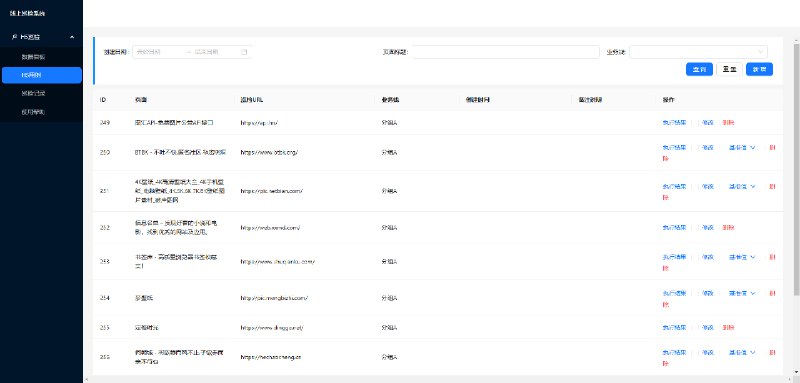The height and width of the screenshot is (383, 800).
Task: Open 执行结果 link for row 256
Action: (x=674, y=352)
